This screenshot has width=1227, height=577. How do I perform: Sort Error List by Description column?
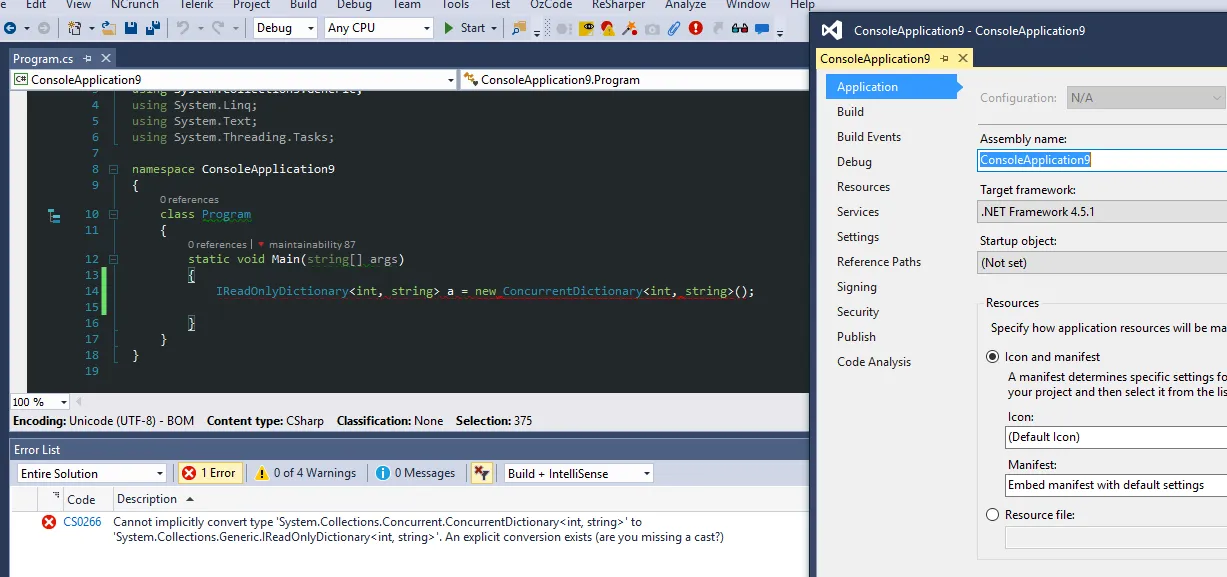click(145, 499)
